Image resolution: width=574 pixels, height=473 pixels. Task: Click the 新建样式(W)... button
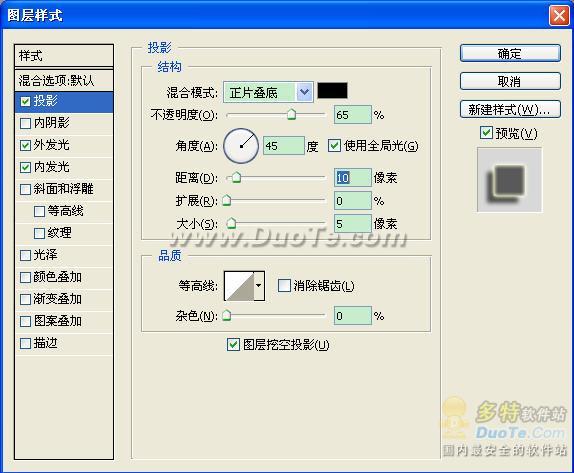point(510,109)
